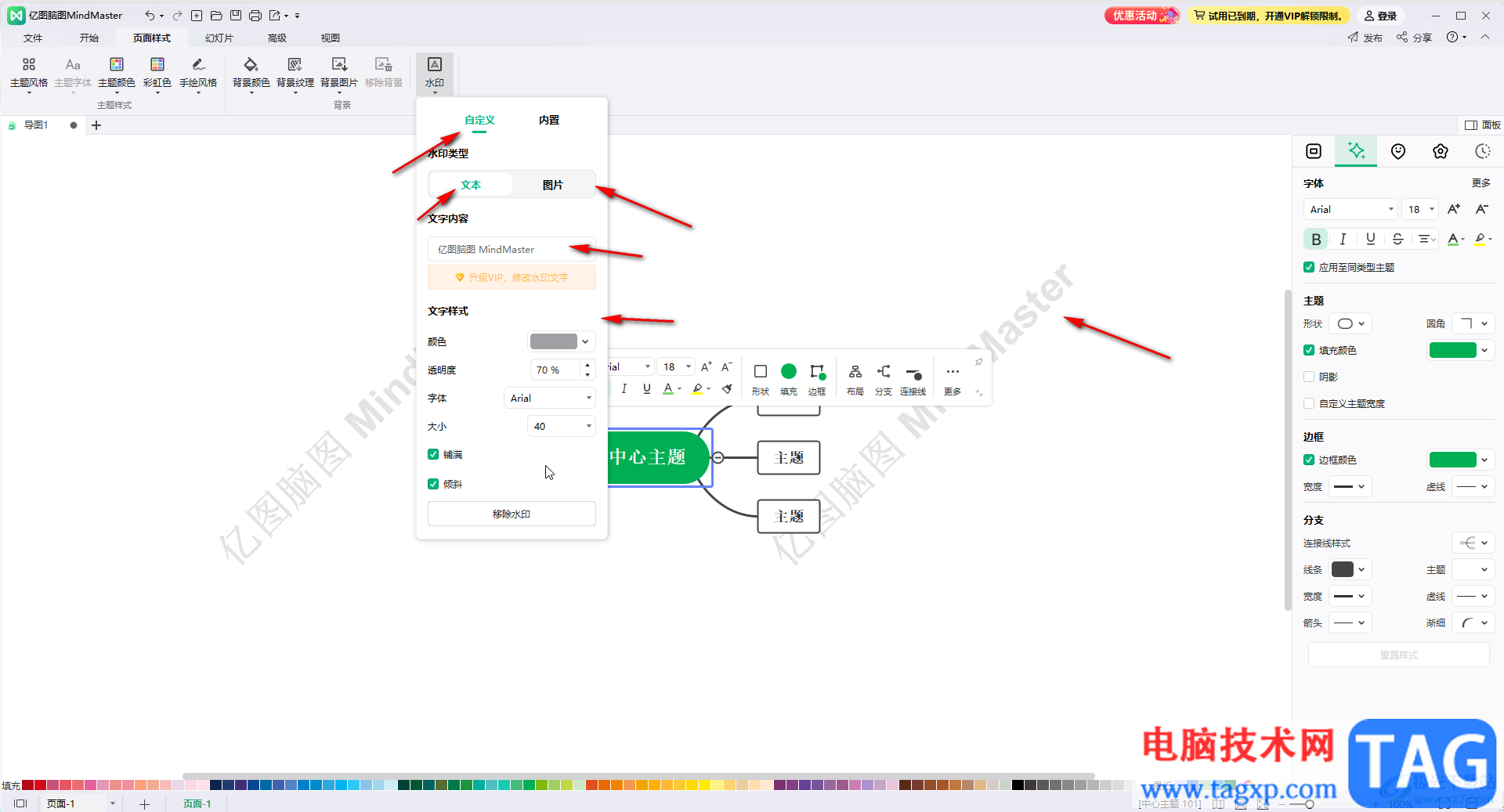This screenshot has height=812, width=1504.
Task: Open the AI sparkle panel tab
Action: pyautogui.click(x=1356, y=150)
